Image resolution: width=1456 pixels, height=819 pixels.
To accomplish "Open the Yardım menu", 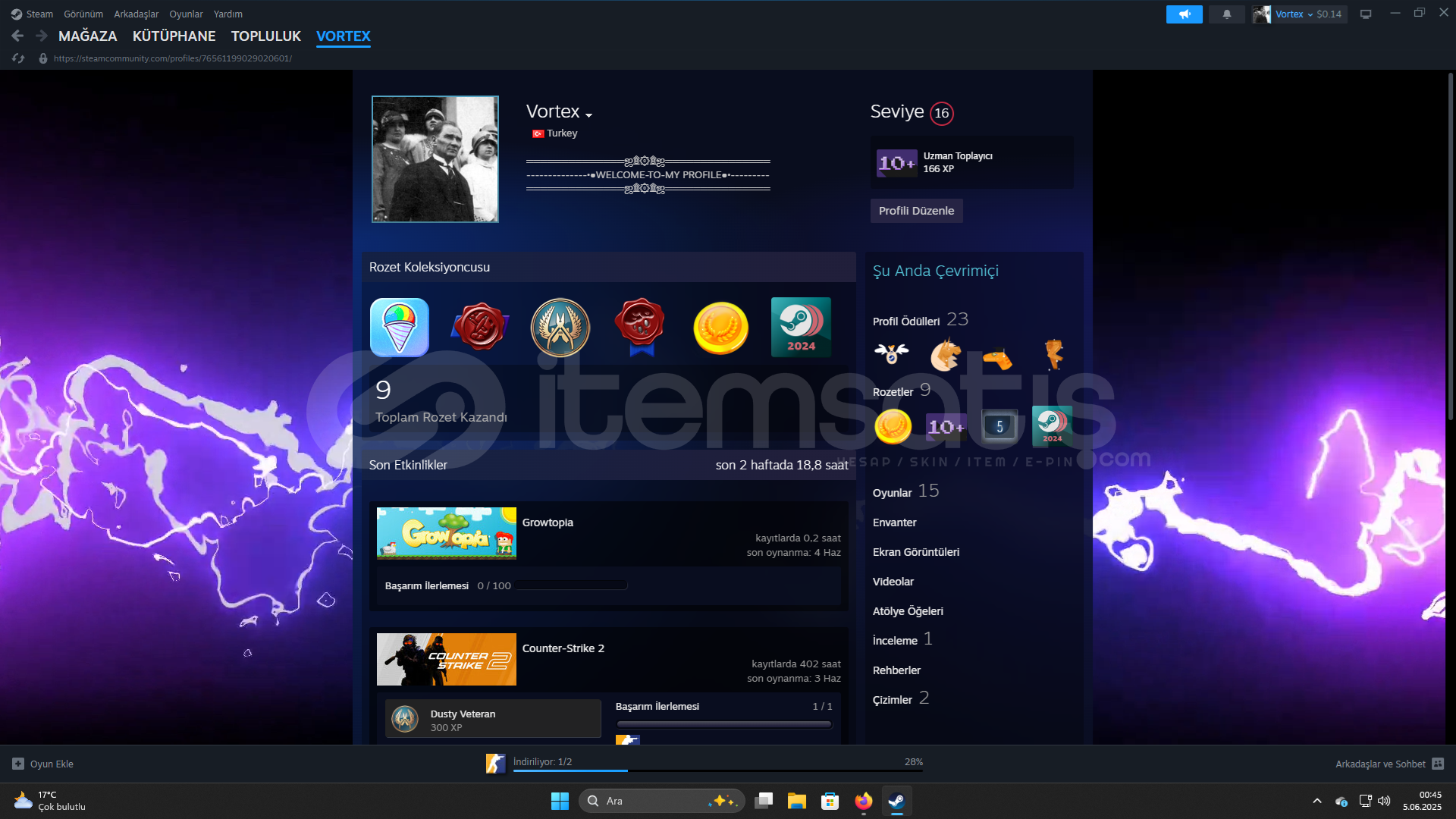I will (x=228, y=14).
